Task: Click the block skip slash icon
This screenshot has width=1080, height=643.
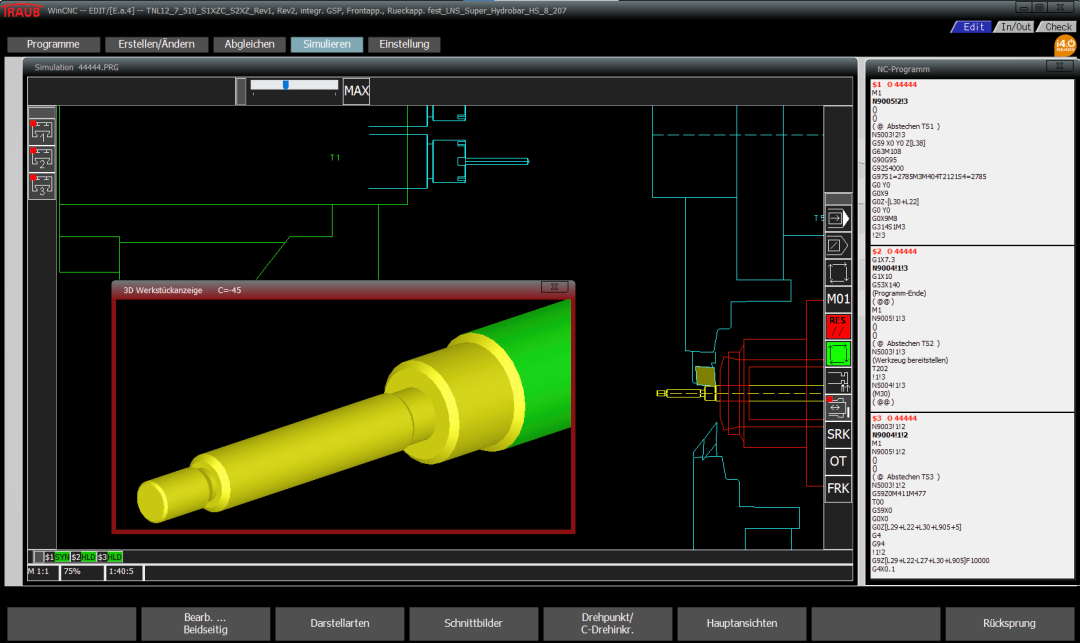Action: (x=838, y=245)
